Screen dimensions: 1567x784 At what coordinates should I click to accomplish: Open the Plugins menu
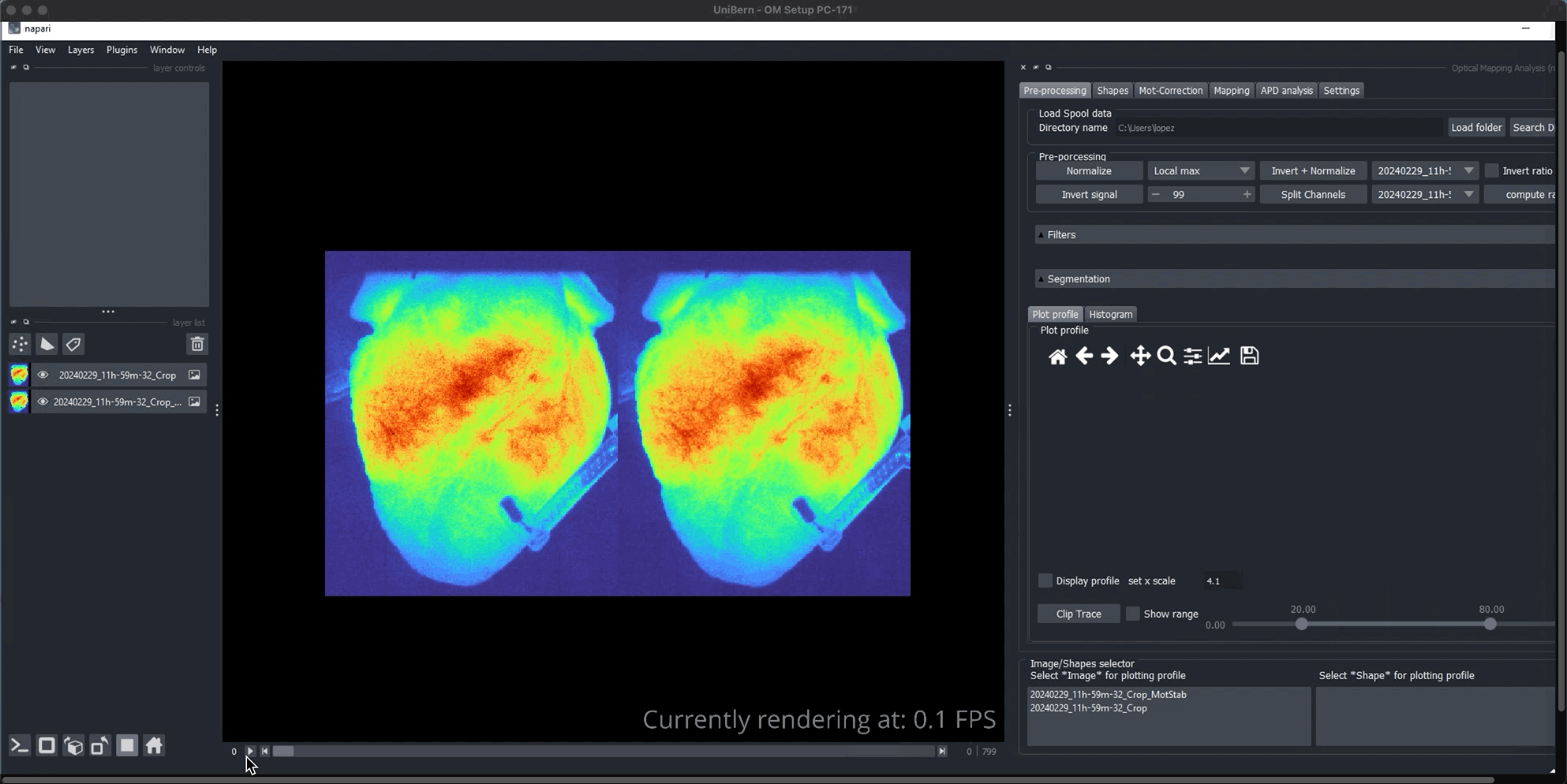(122, 50)
